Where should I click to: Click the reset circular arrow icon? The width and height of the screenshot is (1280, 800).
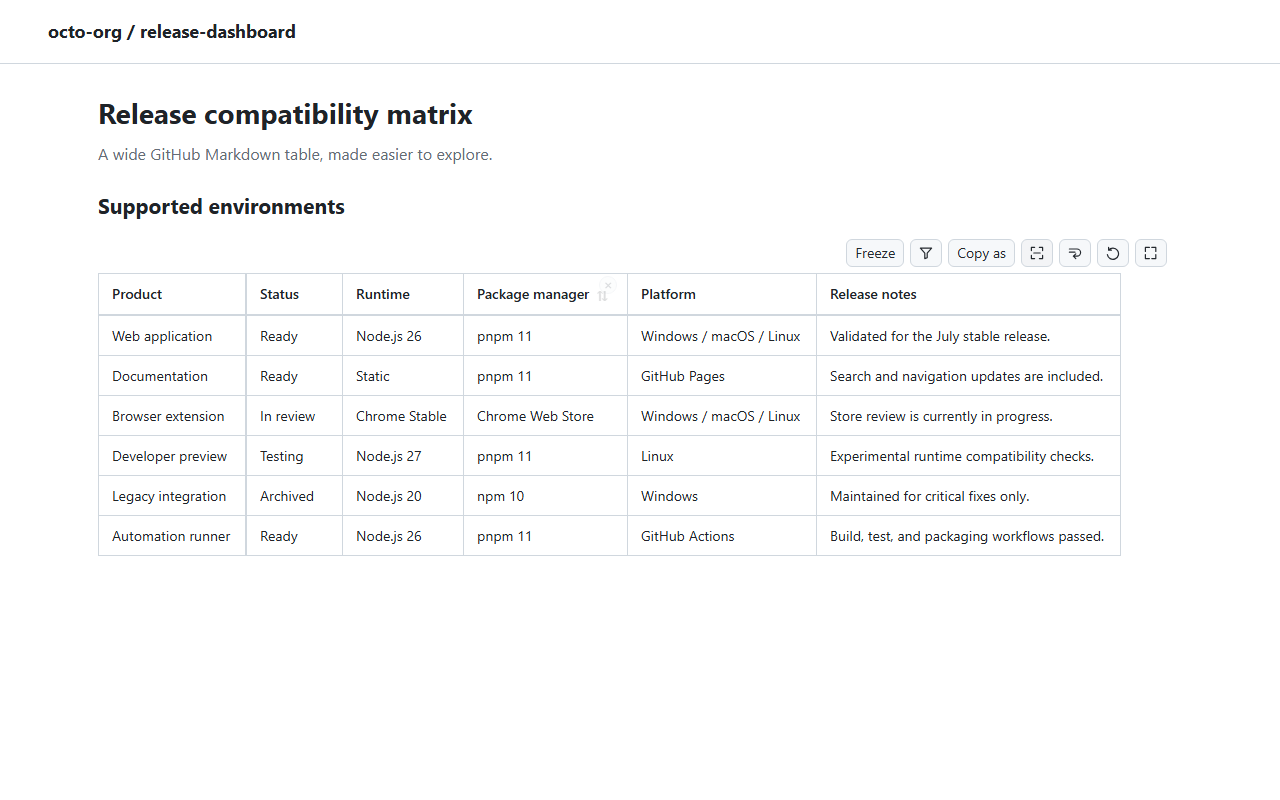(x=1113, y=253)
